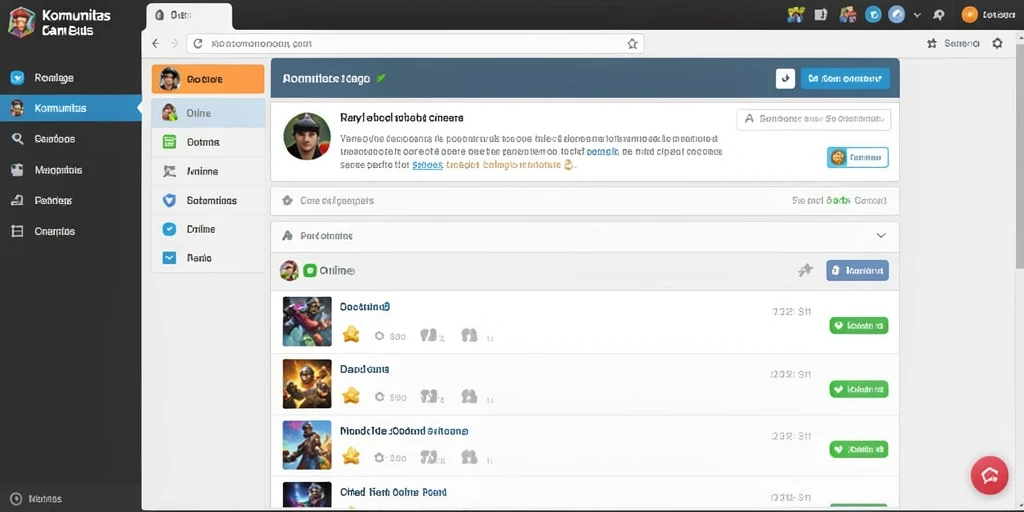Click inside the browser address bar
The height and width of the screenshot is (512, 1024).
coord(415,44)
